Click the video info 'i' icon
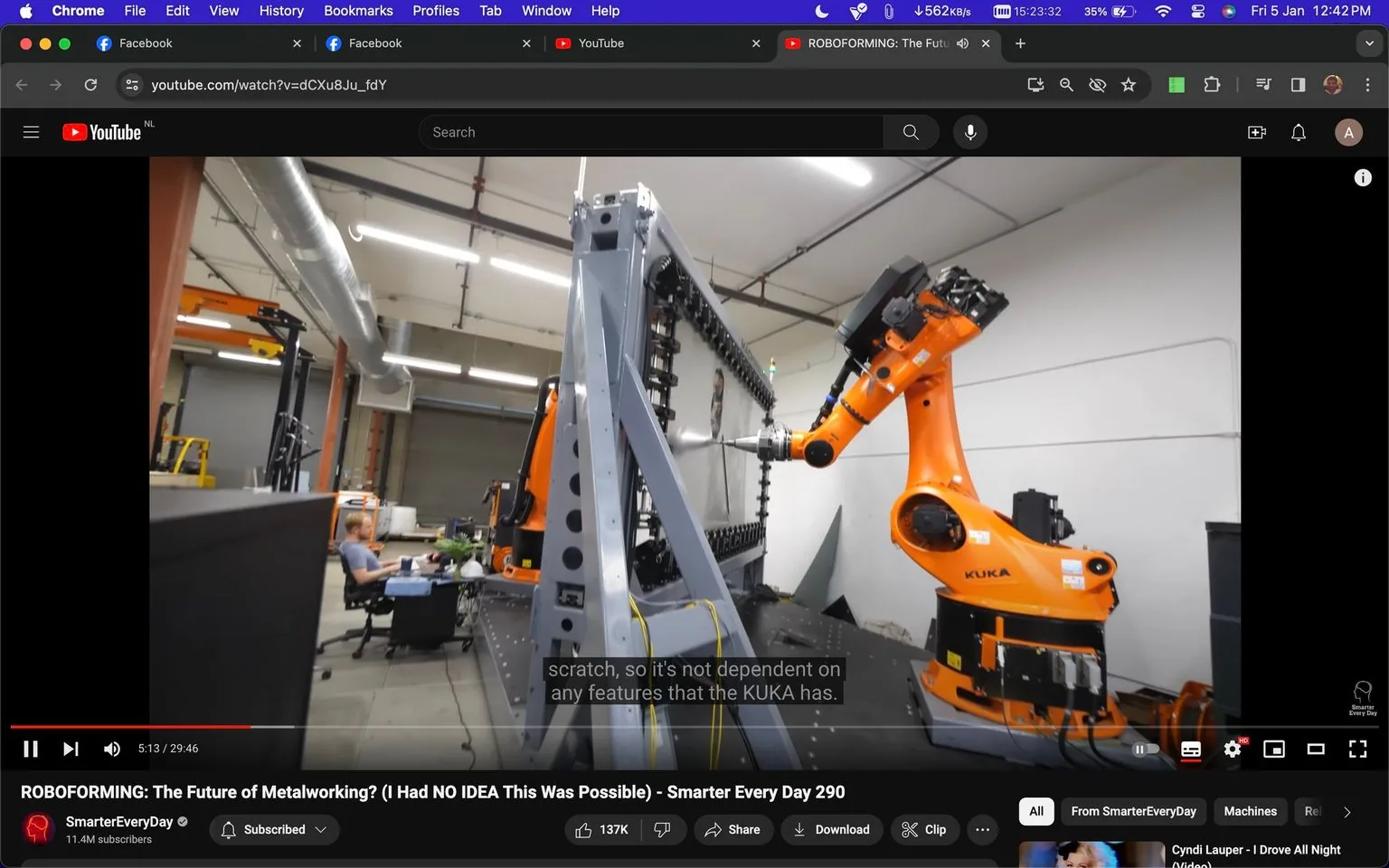The width and height of the screenshot is (1389, 868). [1362, 177]
